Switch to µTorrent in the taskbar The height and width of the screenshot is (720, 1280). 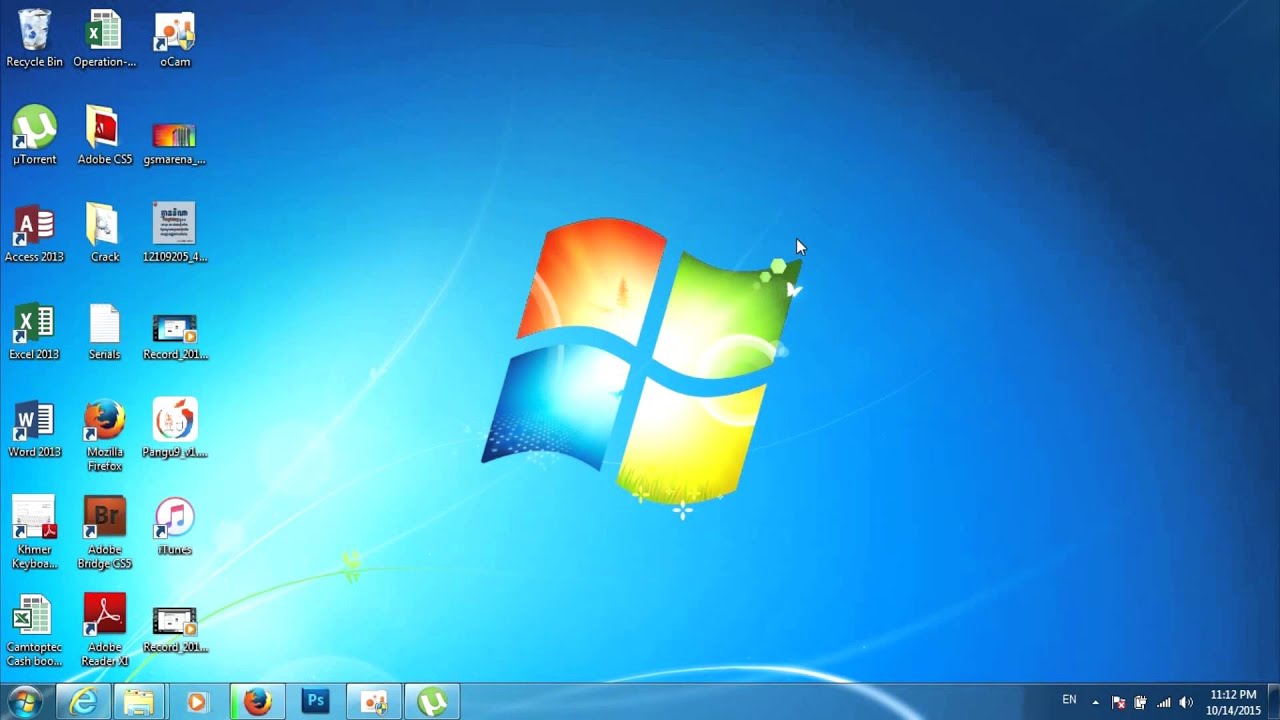tap(432, 702)
